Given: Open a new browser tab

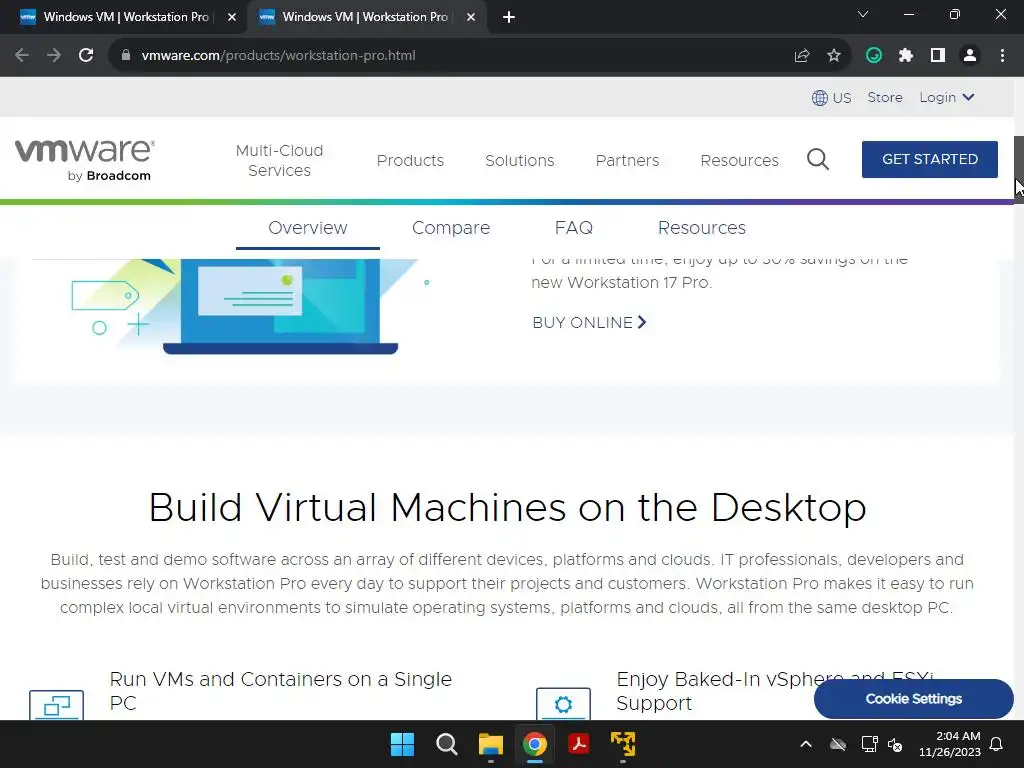Looking at the screenshot, I should pyautogui.click(x=509, y=18).
